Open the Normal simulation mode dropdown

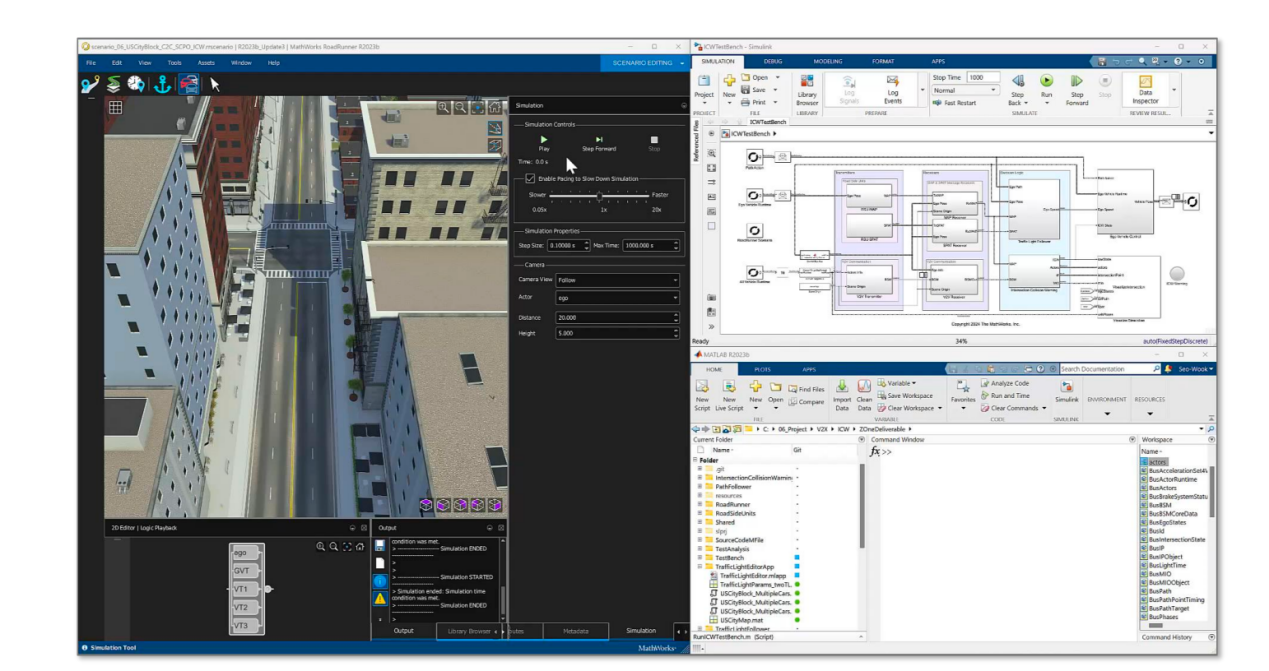965,90
